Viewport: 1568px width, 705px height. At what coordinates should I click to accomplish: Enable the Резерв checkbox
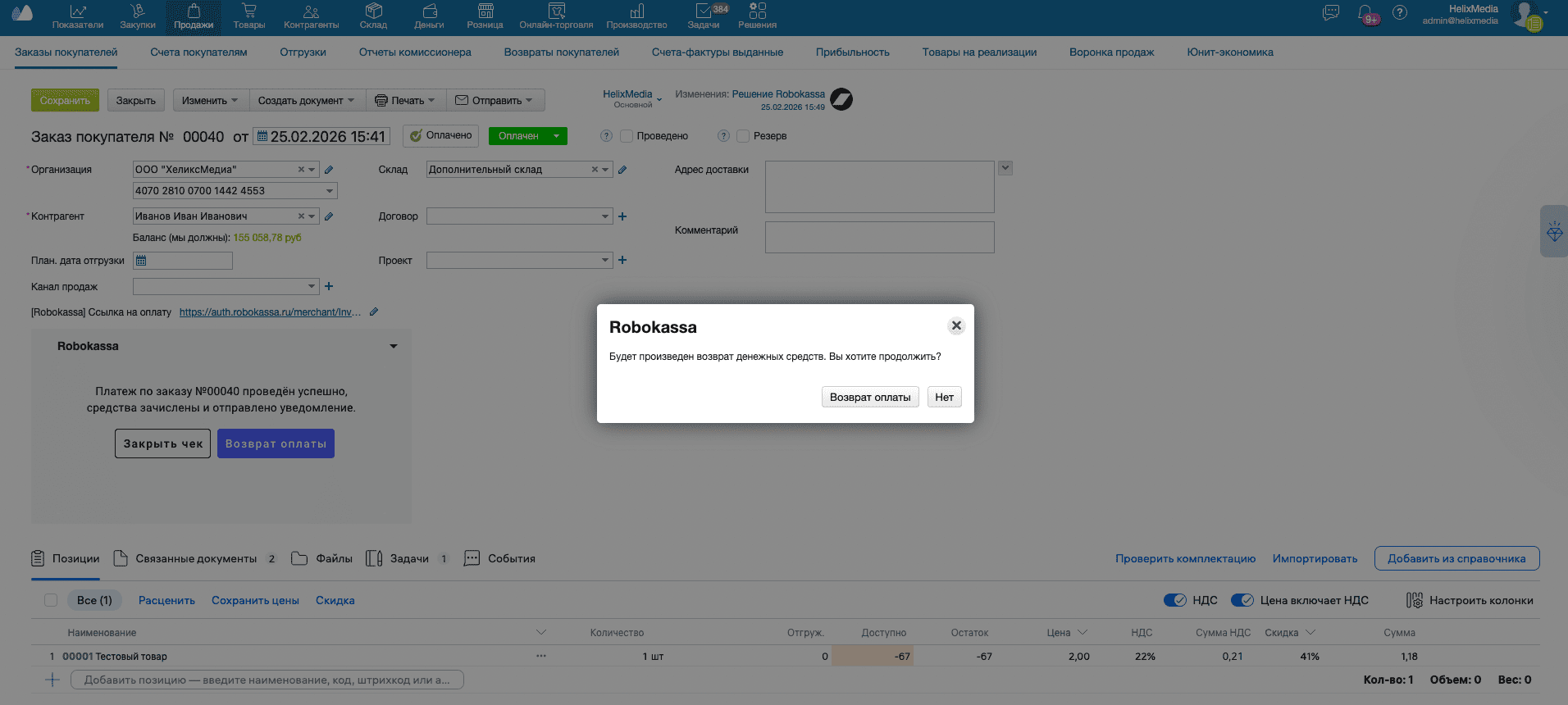pos(744,136)
